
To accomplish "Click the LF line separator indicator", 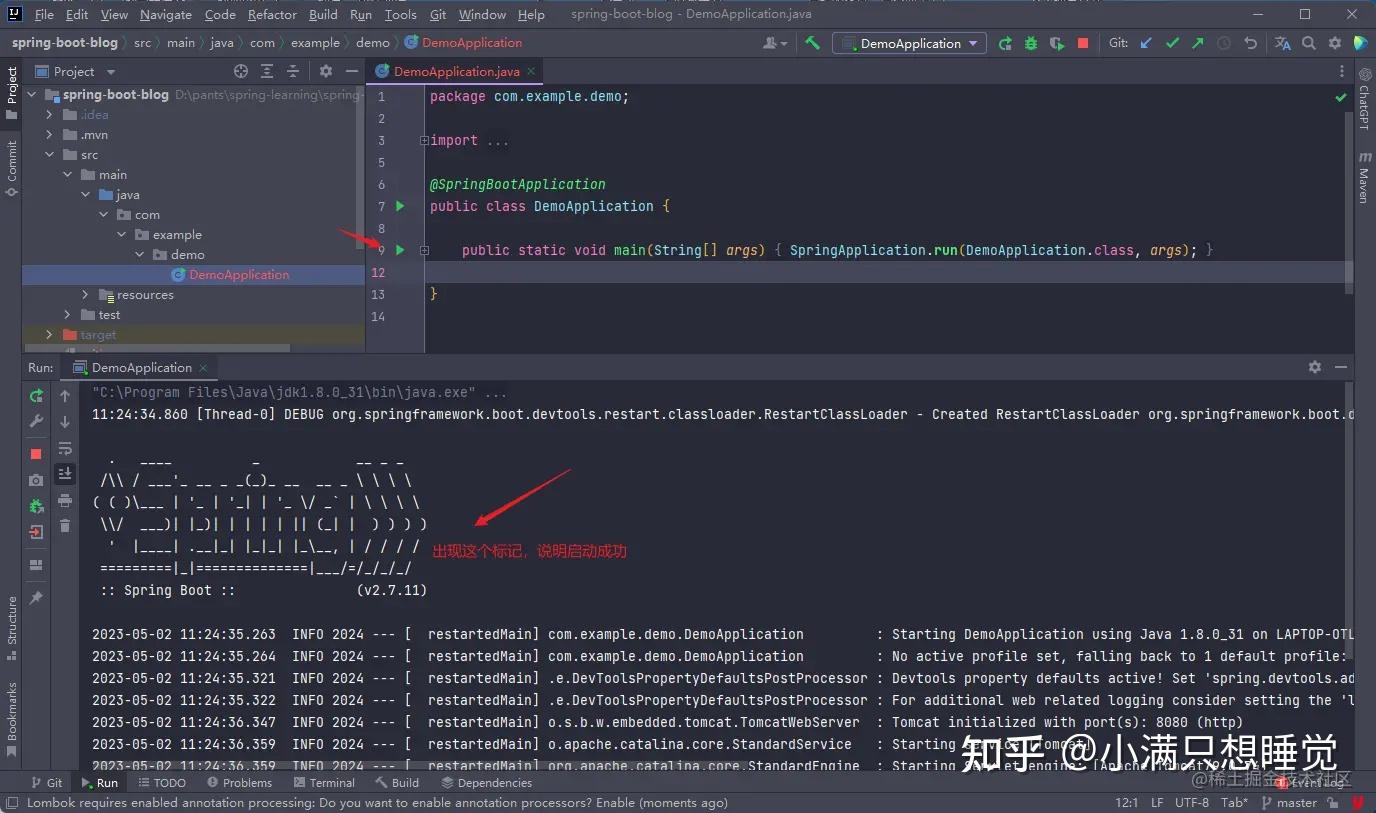I will point(1157,802).
